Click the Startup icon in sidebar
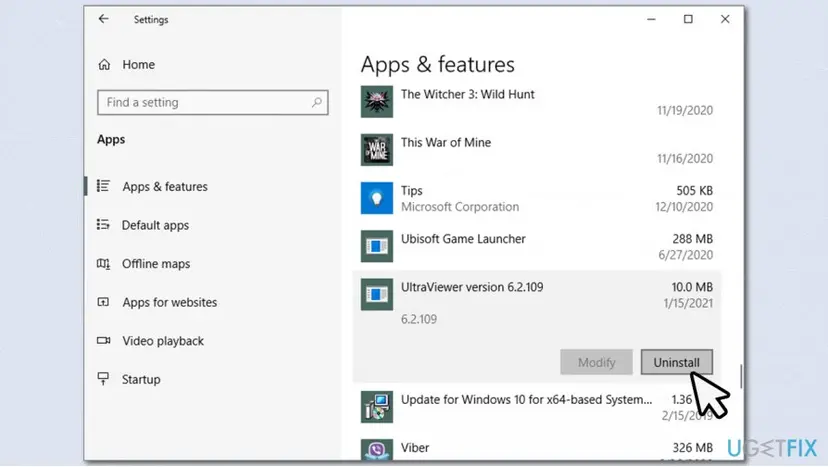 (104, 378)
